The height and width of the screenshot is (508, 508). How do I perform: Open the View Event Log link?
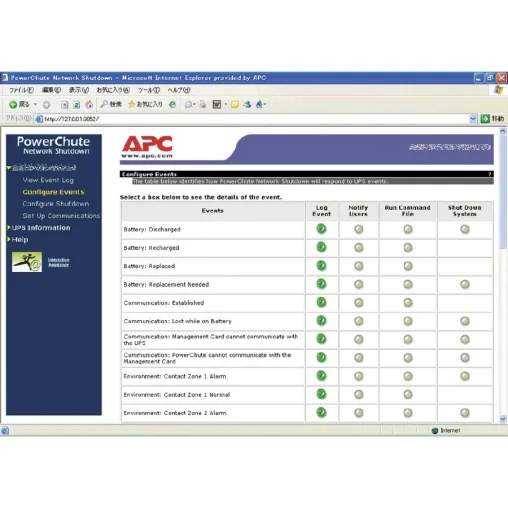pos(48,180)
